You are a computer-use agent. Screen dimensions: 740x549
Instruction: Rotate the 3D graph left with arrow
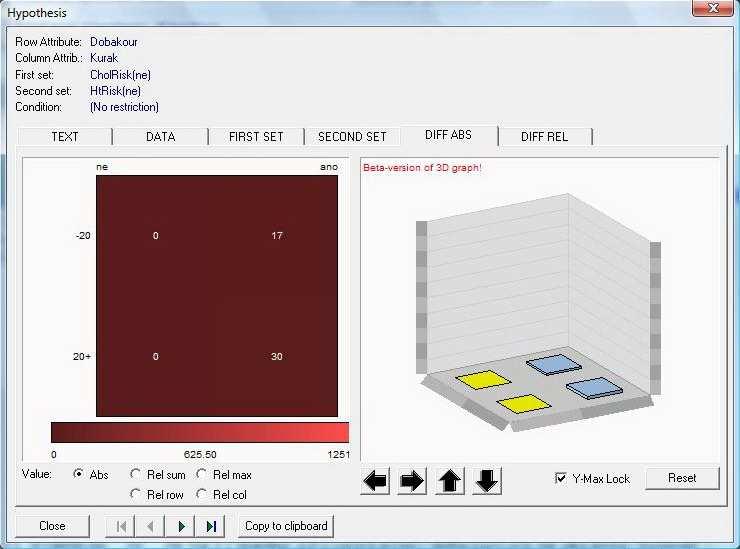375,481
